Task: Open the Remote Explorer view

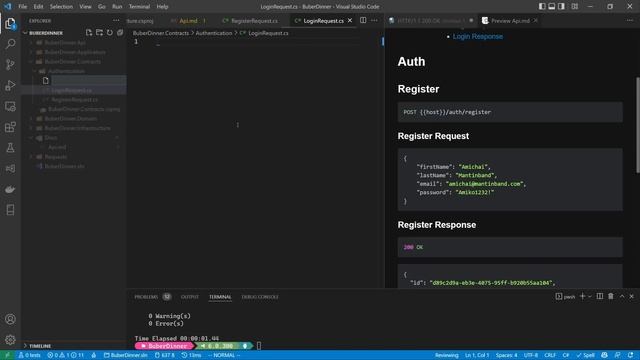Action: [10, 106]
